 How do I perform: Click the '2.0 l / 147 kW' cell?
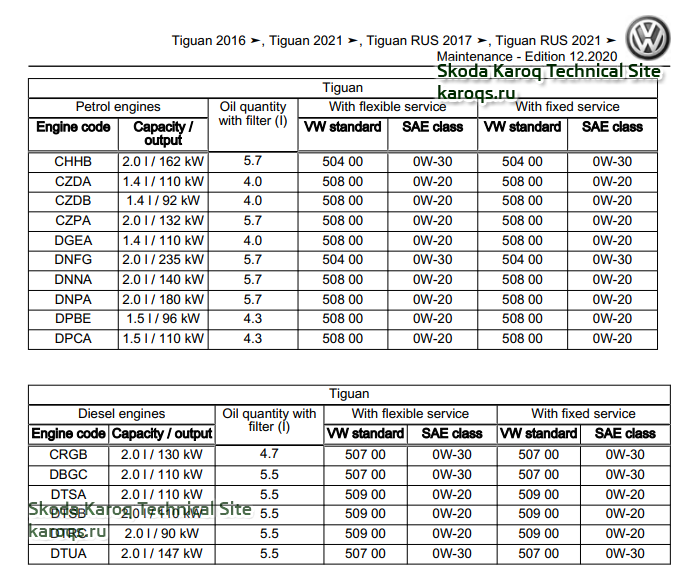[x=161, y=553]
